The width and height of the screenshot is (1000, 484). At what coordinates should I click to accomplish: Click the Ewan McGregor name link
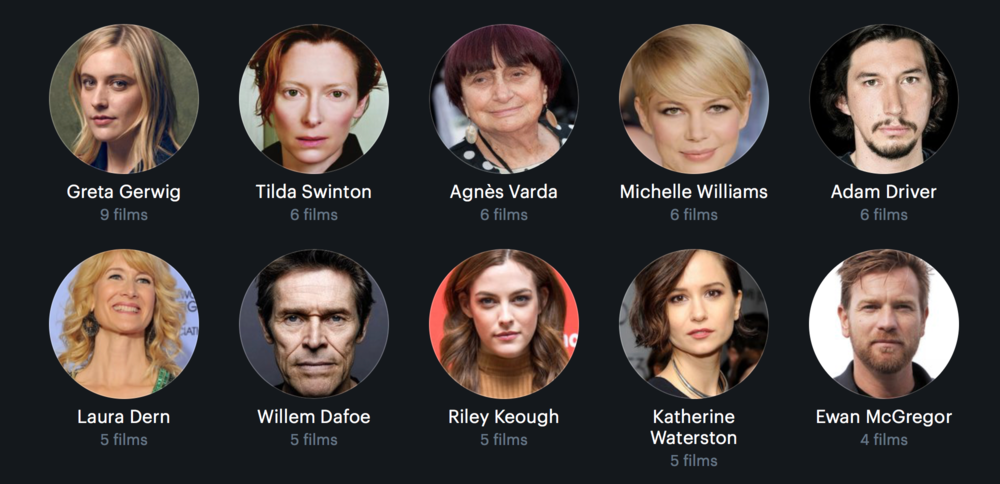[884, 417]
